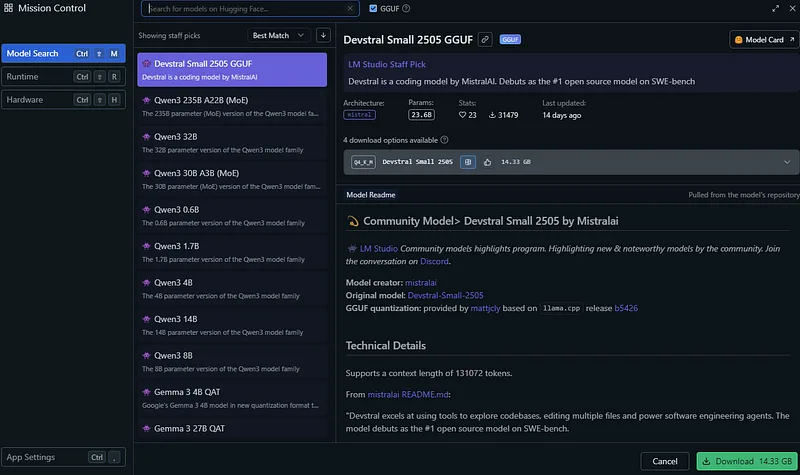800x475 pixels.
Task: Copy model link icon next to title
Action: pos(485,40)
